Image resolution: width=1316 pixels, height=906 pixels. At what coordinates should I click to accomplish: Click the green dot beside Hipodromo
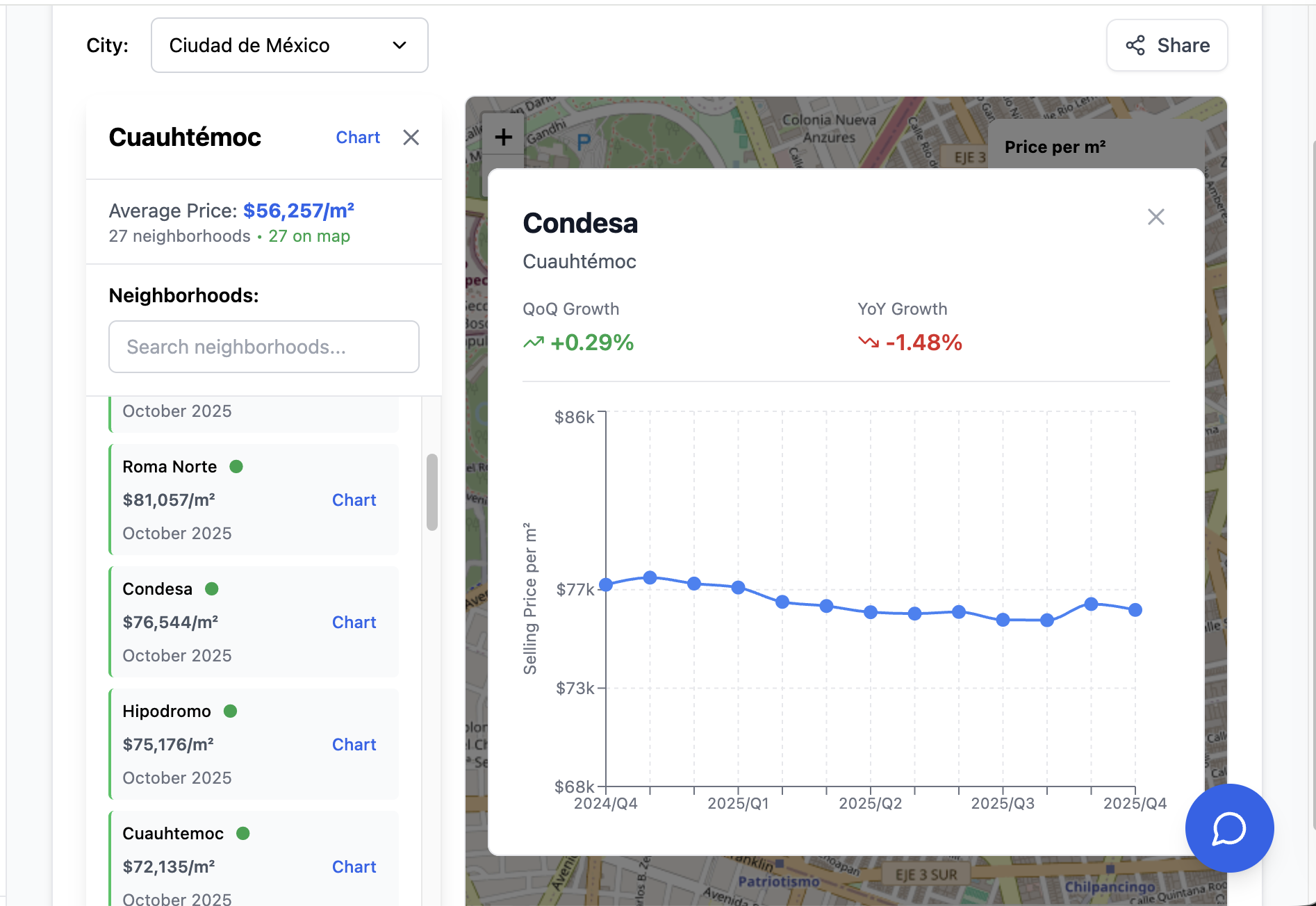(x=231, y=711)
